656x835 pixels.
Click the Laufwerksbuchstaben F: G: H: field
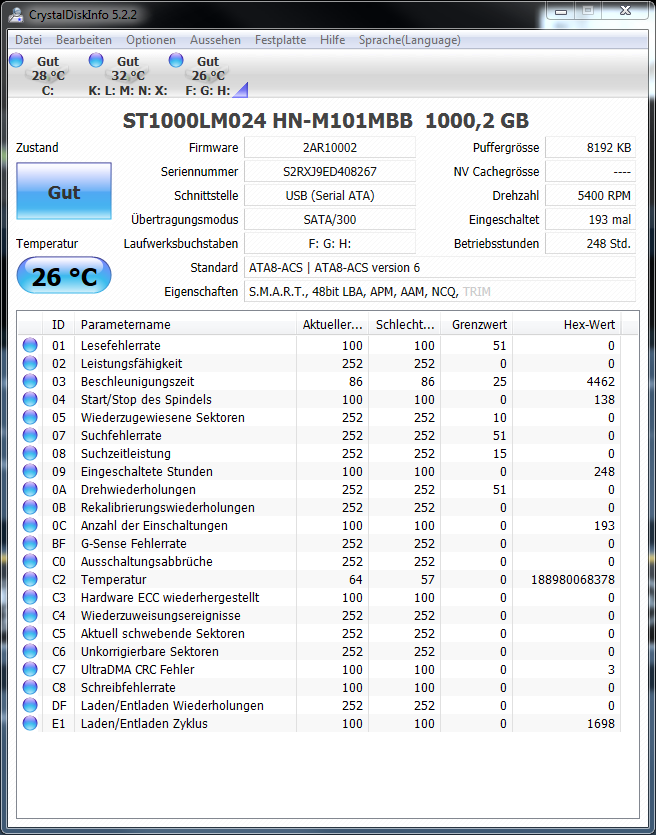pos(330,243)
